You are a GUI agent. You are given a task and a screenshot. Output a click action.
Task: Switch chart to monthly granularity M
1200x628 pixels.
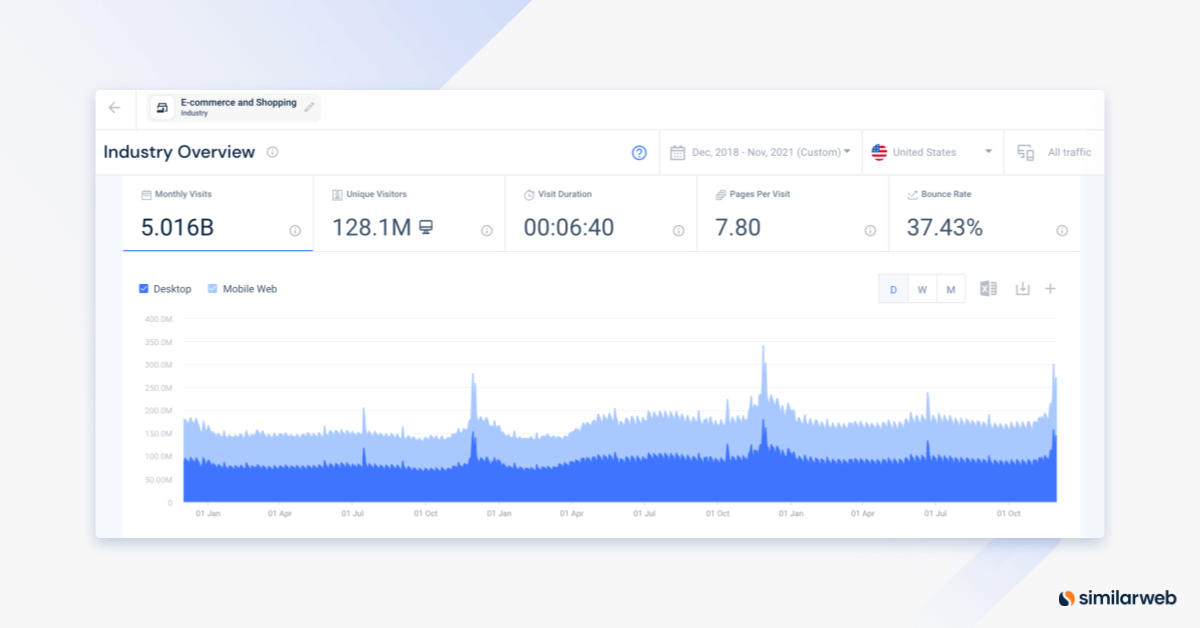pyautogui.click(x=951, y=290)
